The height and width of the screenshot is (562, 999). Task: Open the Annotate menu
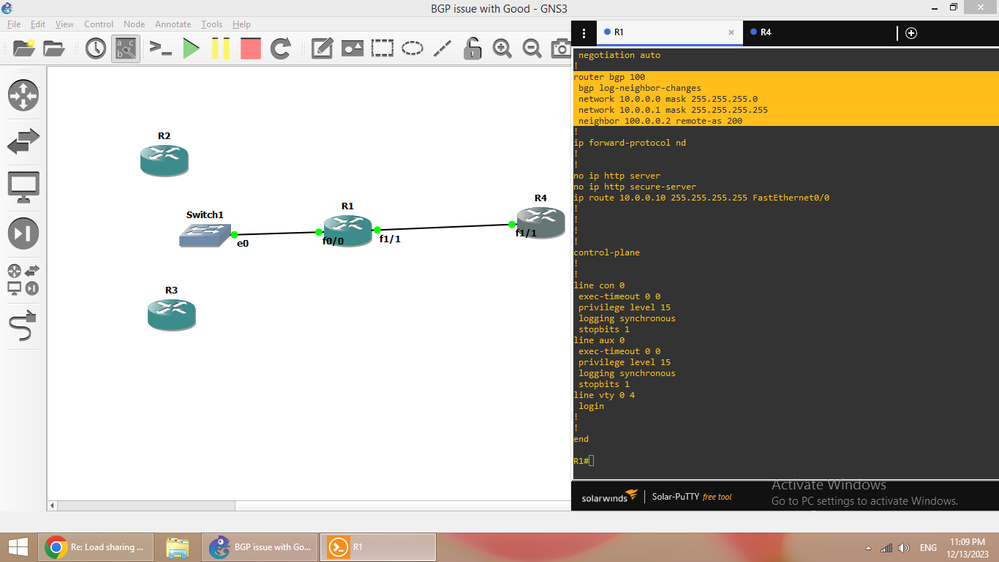pos(173,24)
